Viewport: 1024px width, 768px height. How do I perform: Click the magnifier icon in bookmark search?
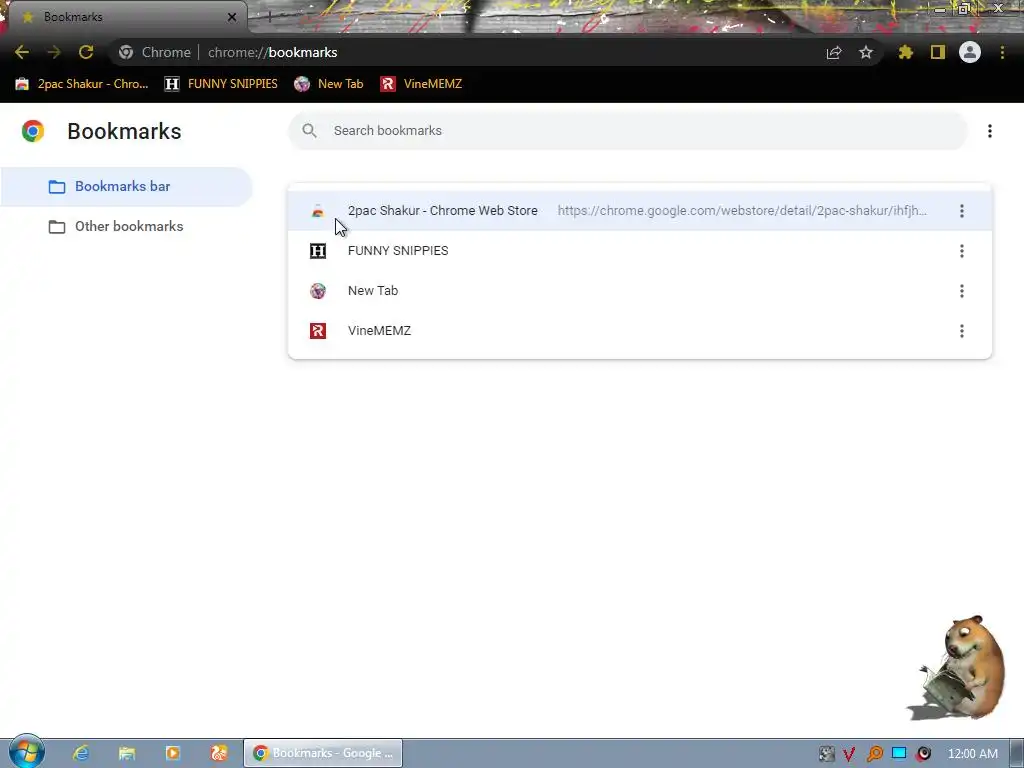point(310,131)
